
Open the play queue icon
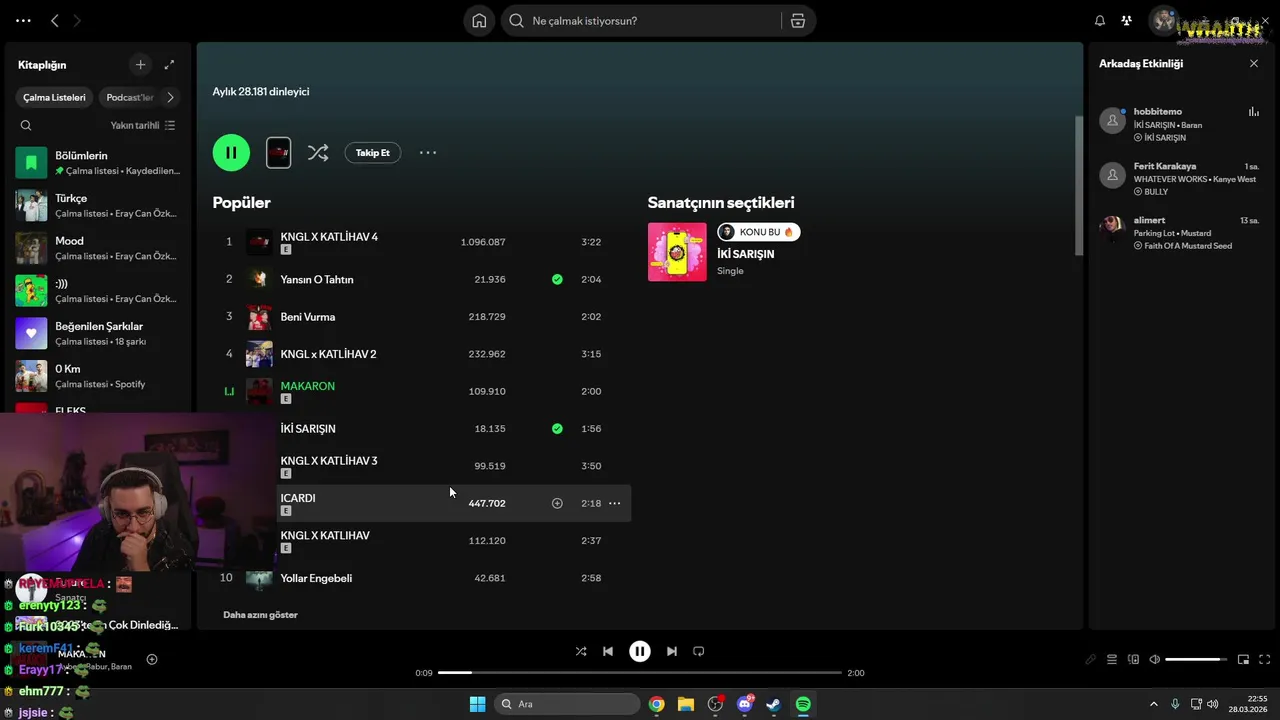(1112, 660)
